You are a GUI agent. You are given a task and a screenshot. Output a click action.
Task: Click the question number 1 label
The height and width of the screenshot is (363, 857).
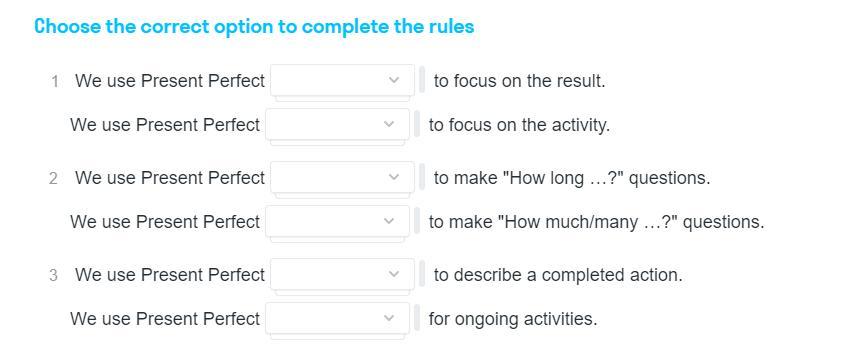[54, 82]
